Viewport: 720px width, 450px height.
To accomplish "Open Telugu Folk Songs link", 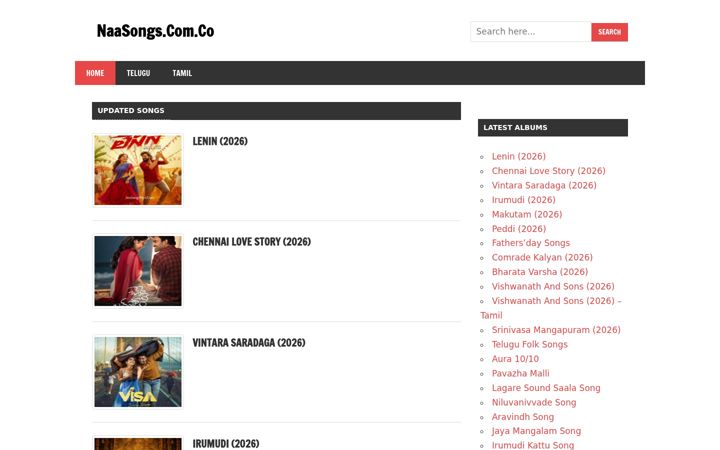I will [529, 344].
